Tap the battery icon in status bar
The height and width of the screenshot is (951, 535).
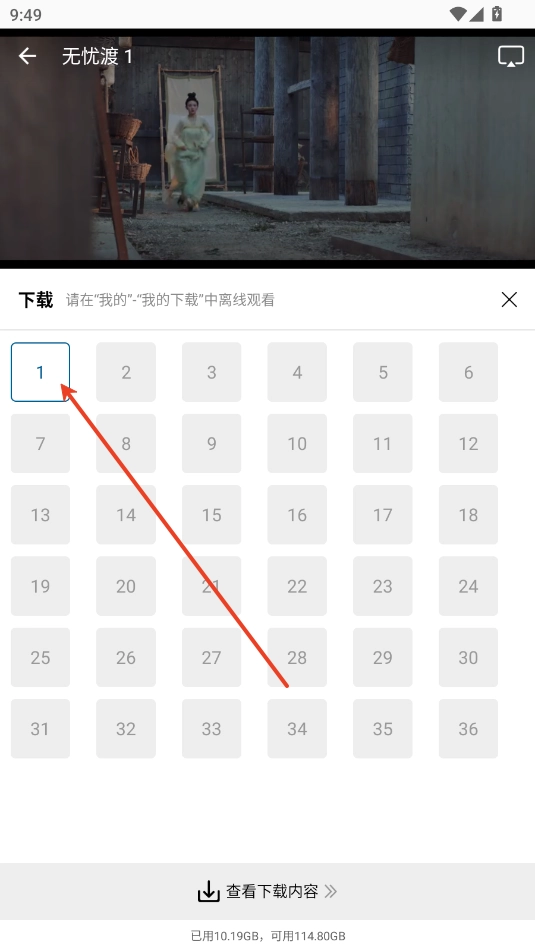click(497, 13)
